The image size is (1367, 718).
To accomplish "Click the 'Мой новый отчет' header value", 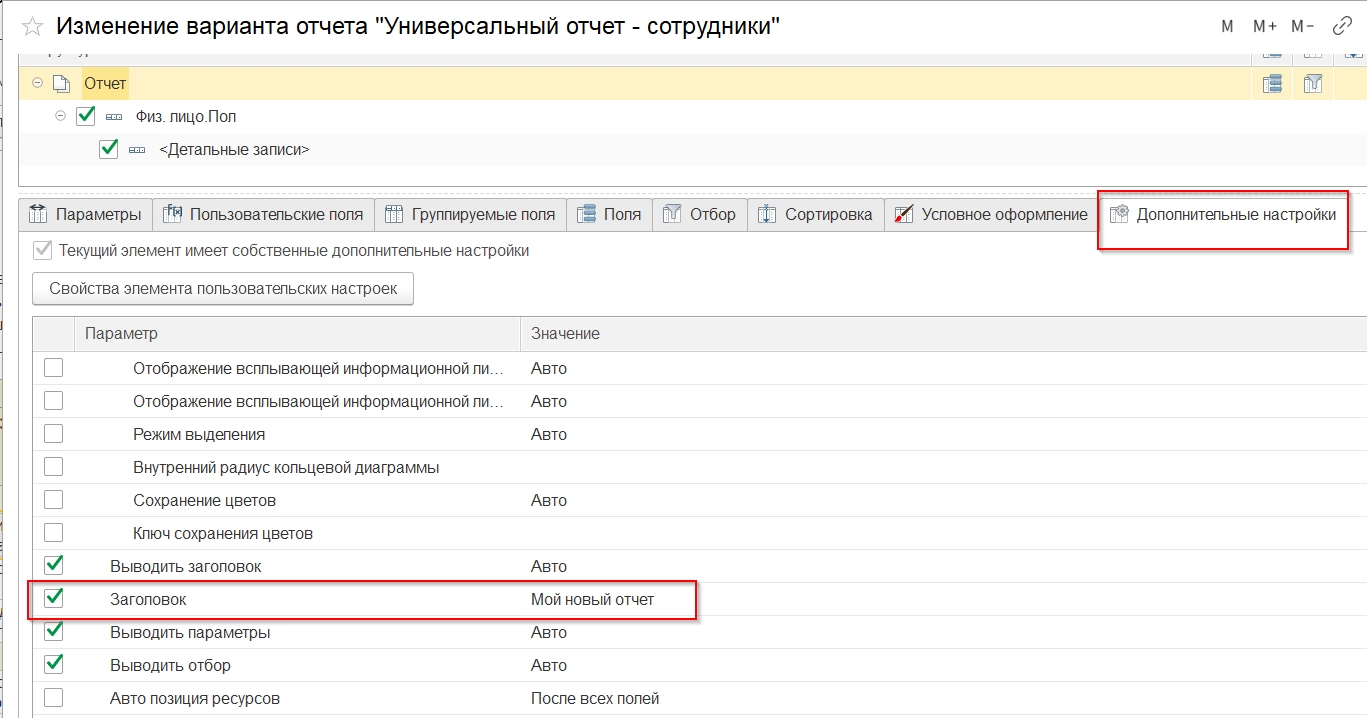I will 592,599.
